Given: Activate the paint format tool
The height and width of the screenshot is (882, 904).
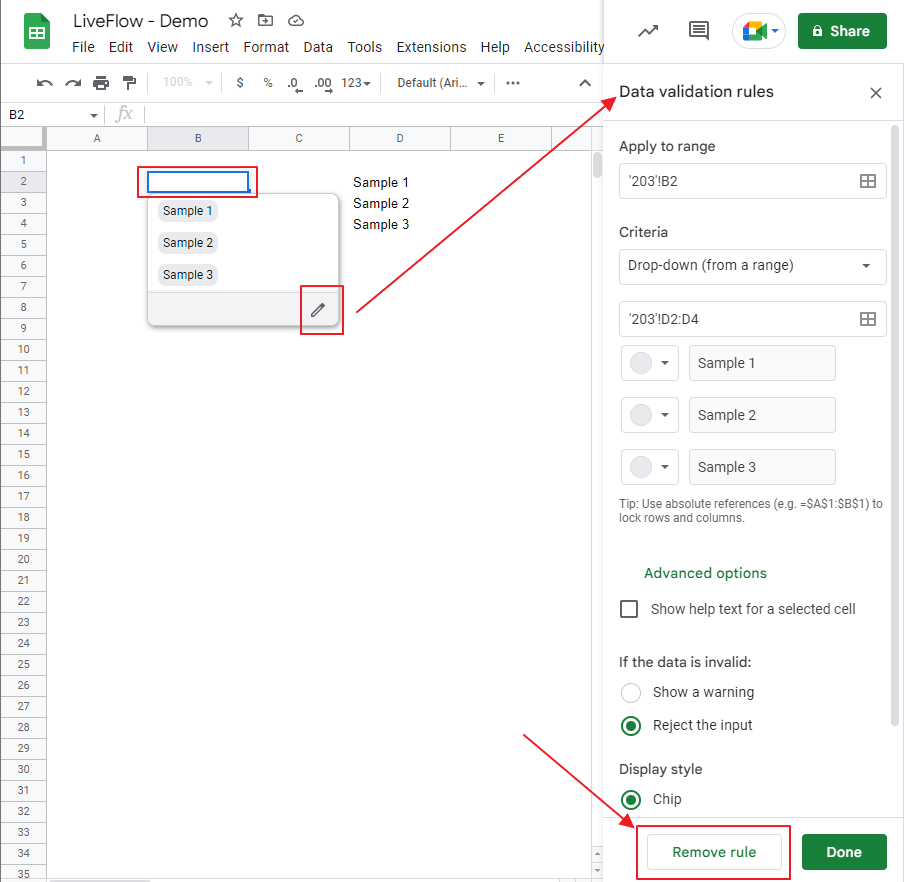Looking at the screenshot, I should pos(129,83).
